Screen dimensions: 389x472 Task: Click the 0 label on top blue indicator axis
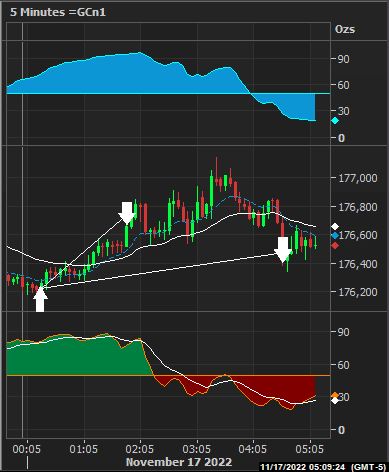[x=341, y=138]
